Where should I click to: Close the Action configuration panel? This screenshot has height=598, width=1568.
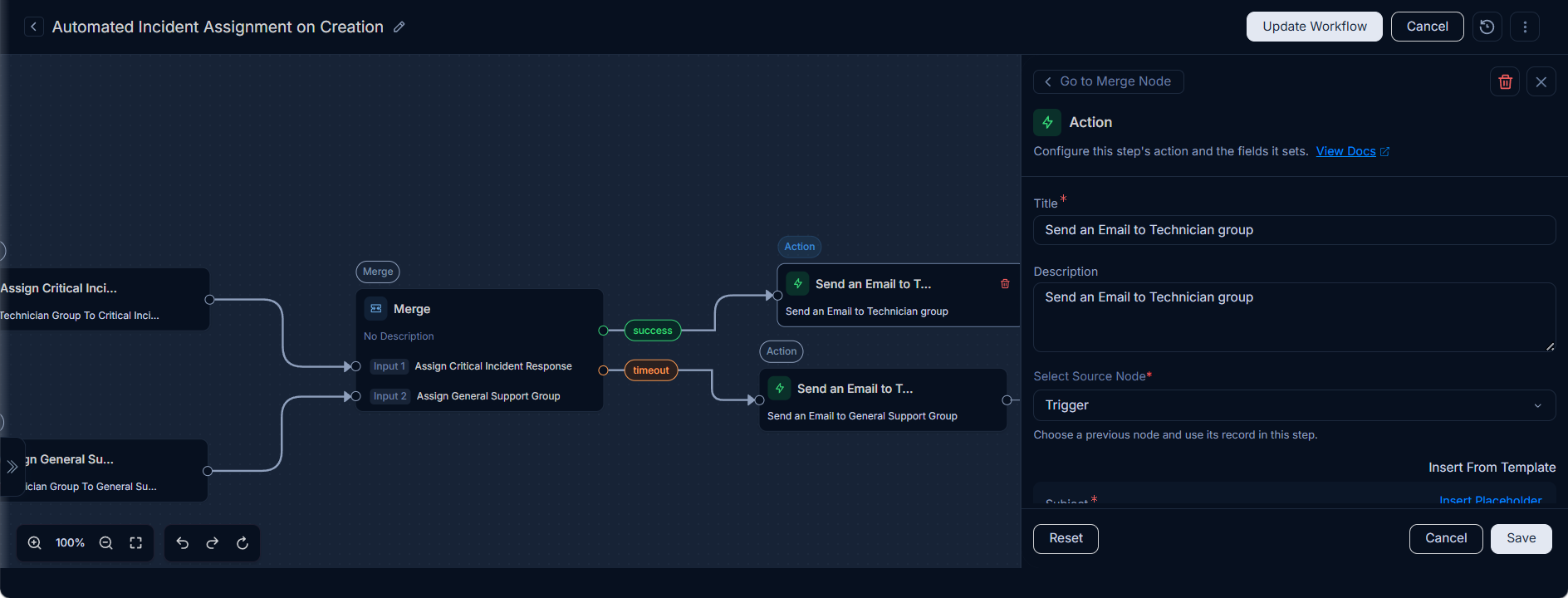pyautogui.click(x=1541, y=81)
